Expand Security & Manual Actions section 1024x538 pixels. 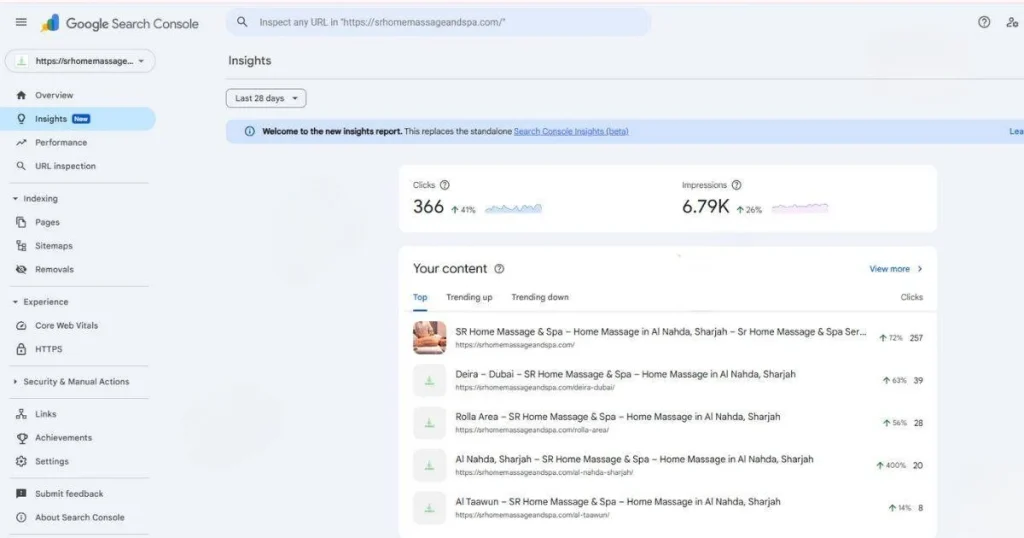click(15, 381)
